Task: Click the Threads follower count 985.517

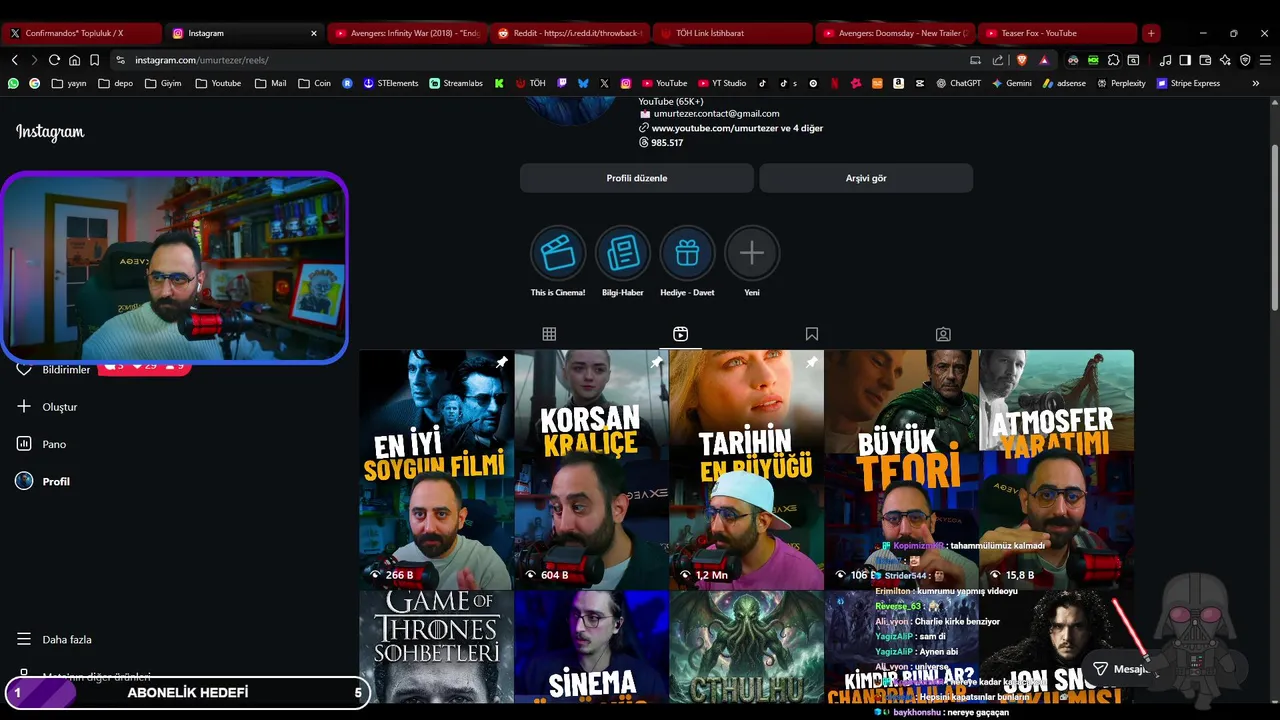Action: [x=660, y=143]
